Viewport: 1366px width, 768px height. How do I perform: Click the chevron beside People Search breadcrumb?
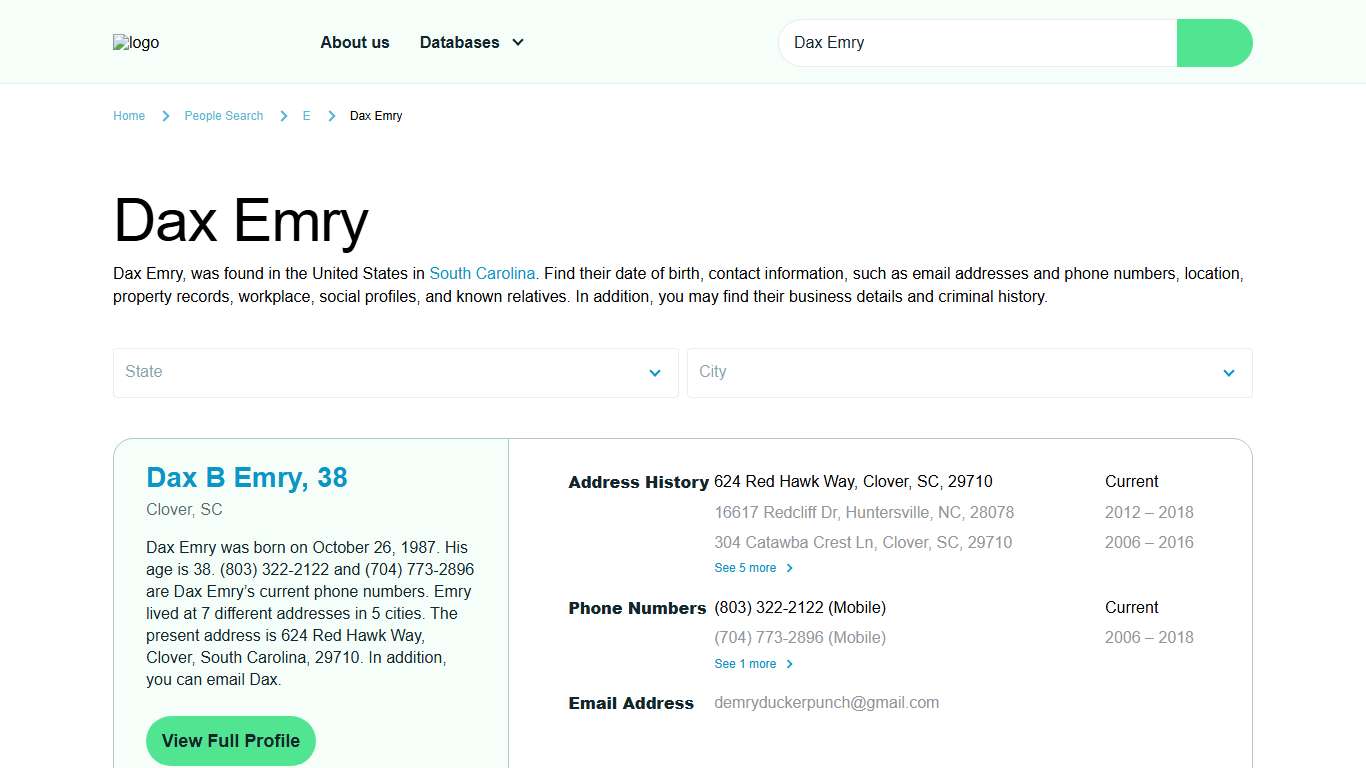coord(284,115)
